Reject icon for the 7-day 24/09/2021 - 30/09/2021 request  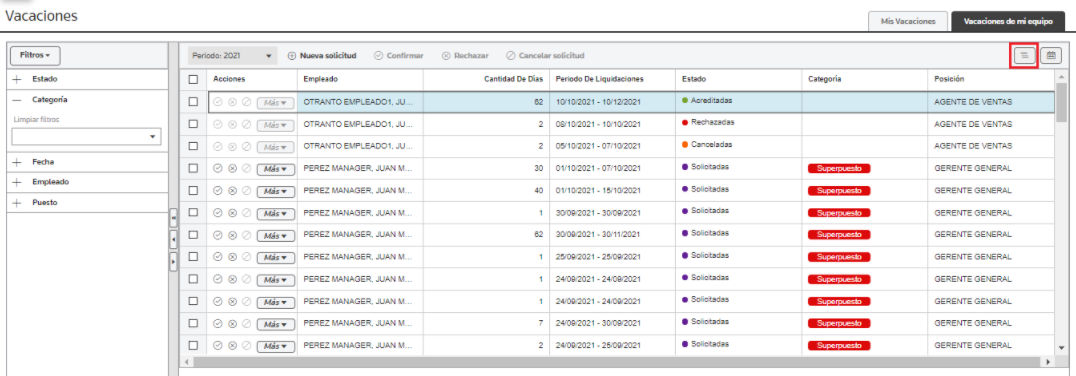pyautogui.click(x=232, y=324)
